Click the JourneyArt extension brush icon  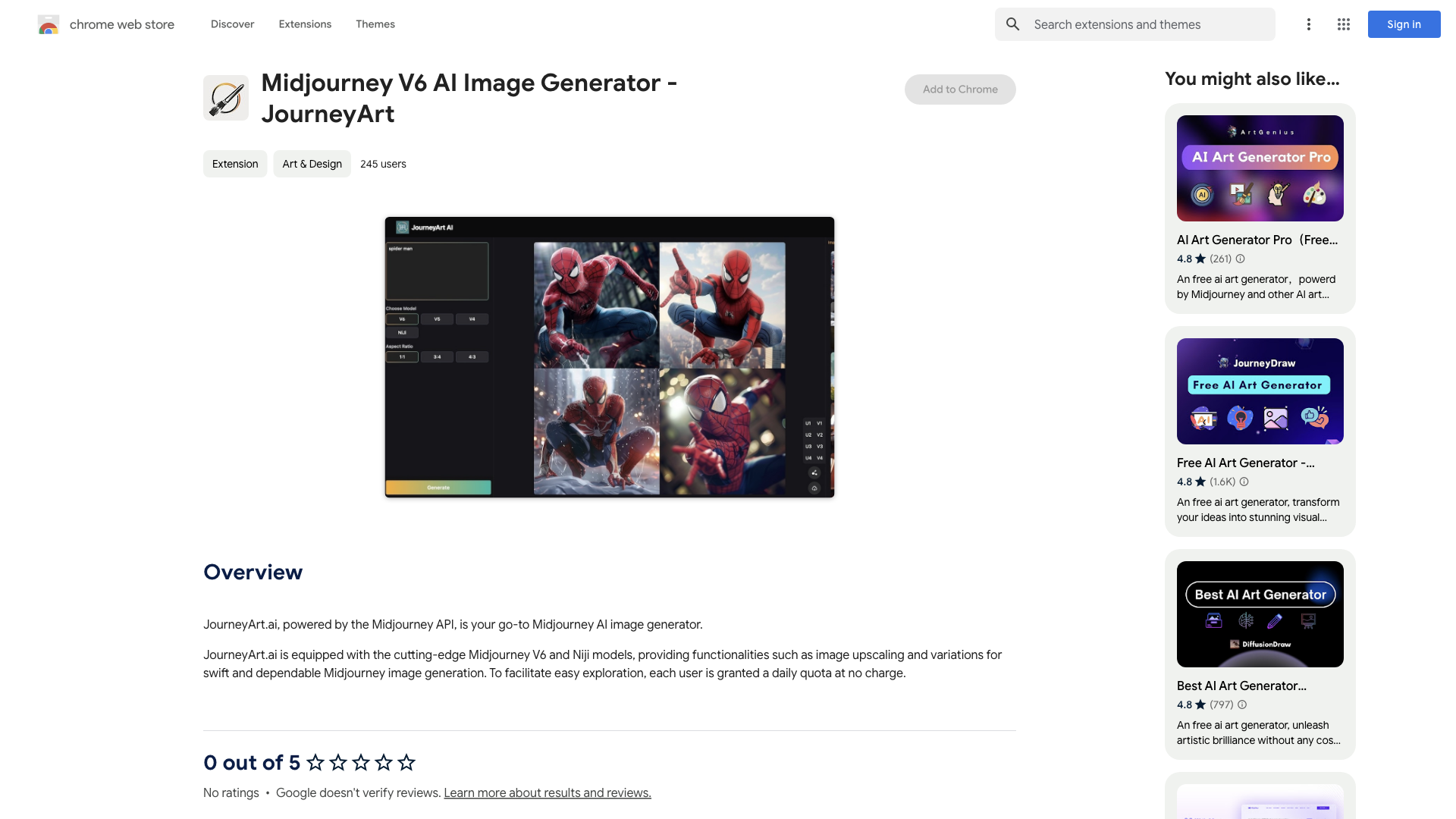[x=226, y=98]
